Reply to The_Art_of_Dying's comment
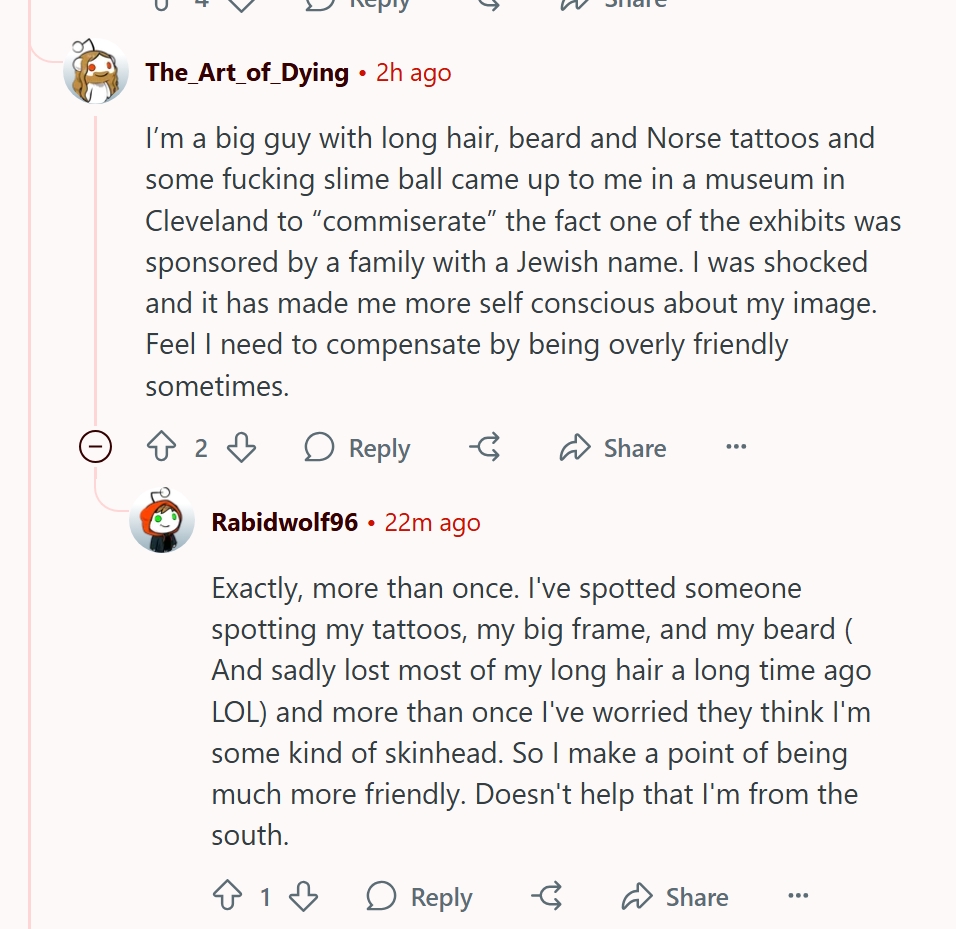This screenshot has height=929, width=956. click(x=357, y=448)
